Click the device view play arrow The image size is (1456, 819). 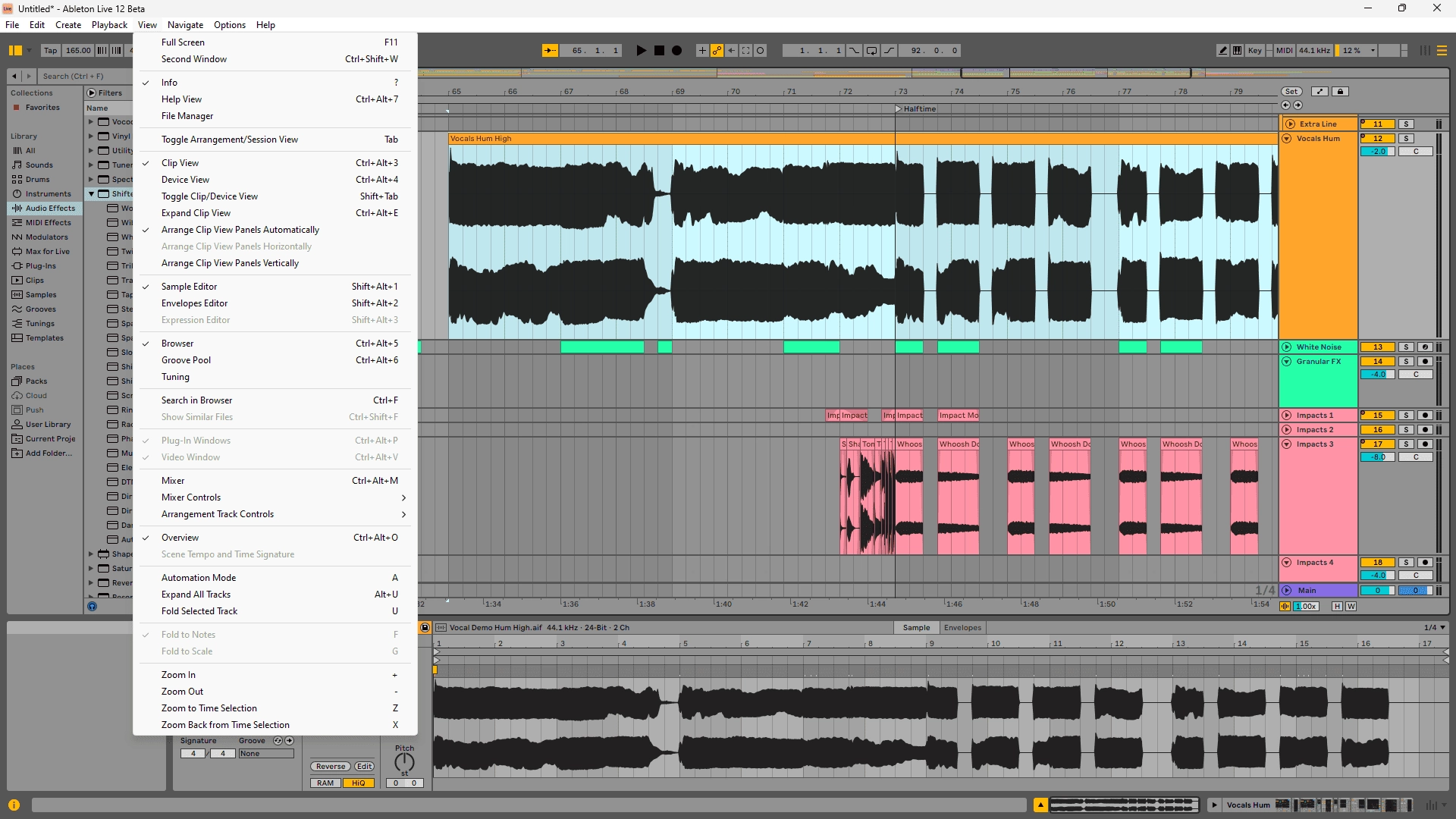1214,805
